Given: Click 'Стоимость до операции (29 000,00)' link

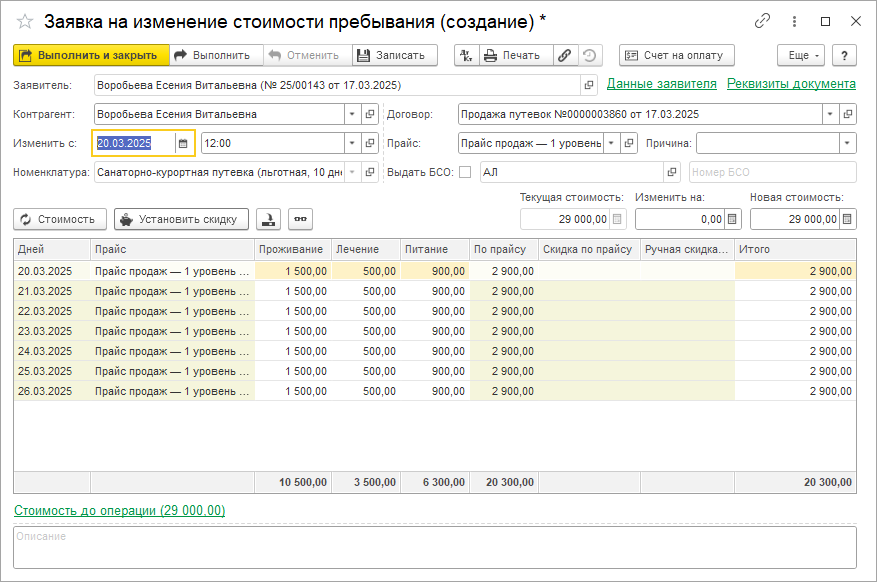Looking at the screenshot, I should pyautogui.click(x=119, y=511).
